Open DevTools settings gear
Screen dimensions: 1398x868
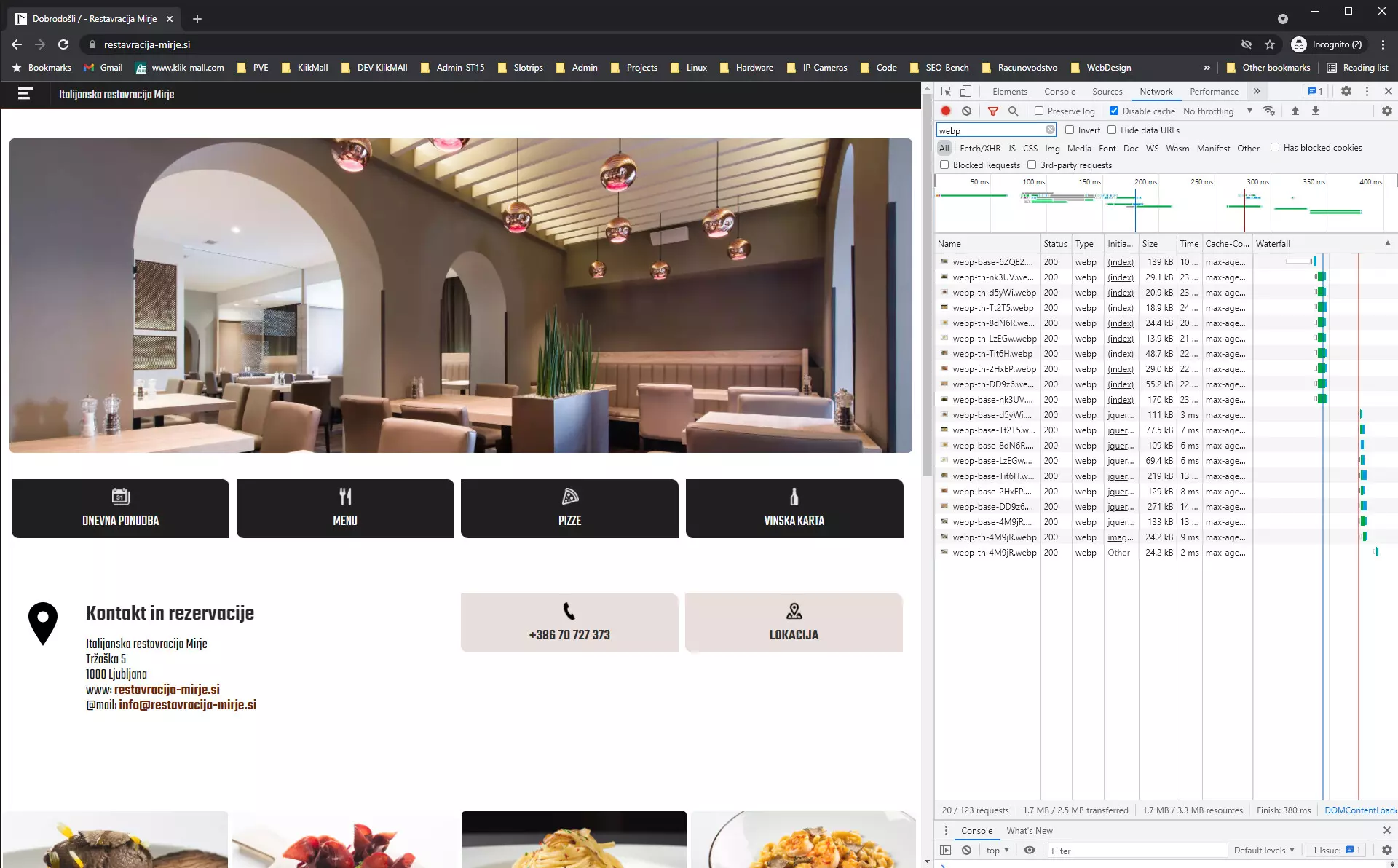tap(1346, 92)
